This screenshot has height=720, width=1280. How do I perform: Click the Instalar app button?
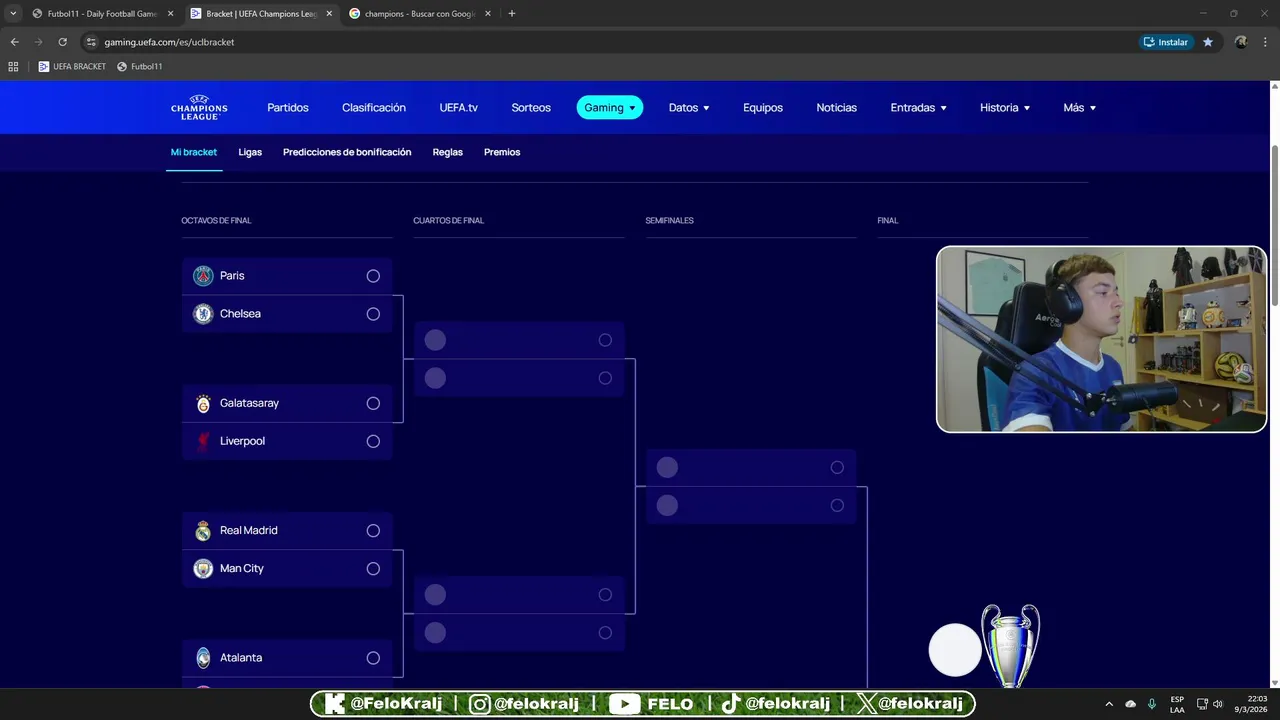1166,42
